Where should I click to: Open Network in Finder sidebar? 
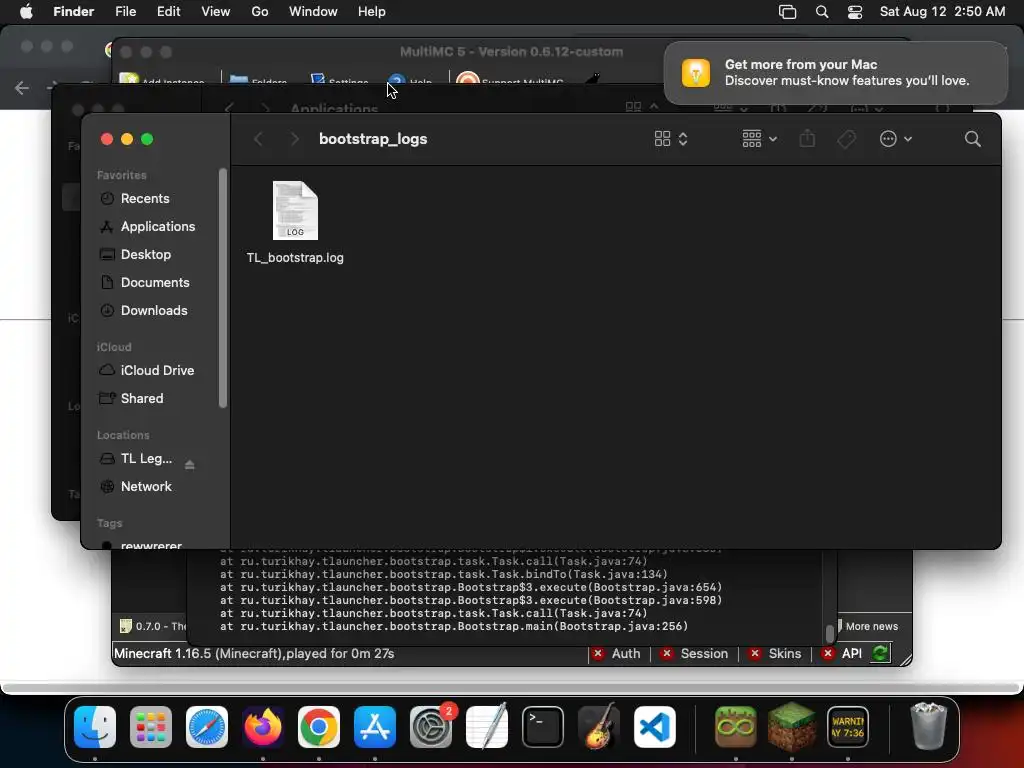tap(146, 487)
